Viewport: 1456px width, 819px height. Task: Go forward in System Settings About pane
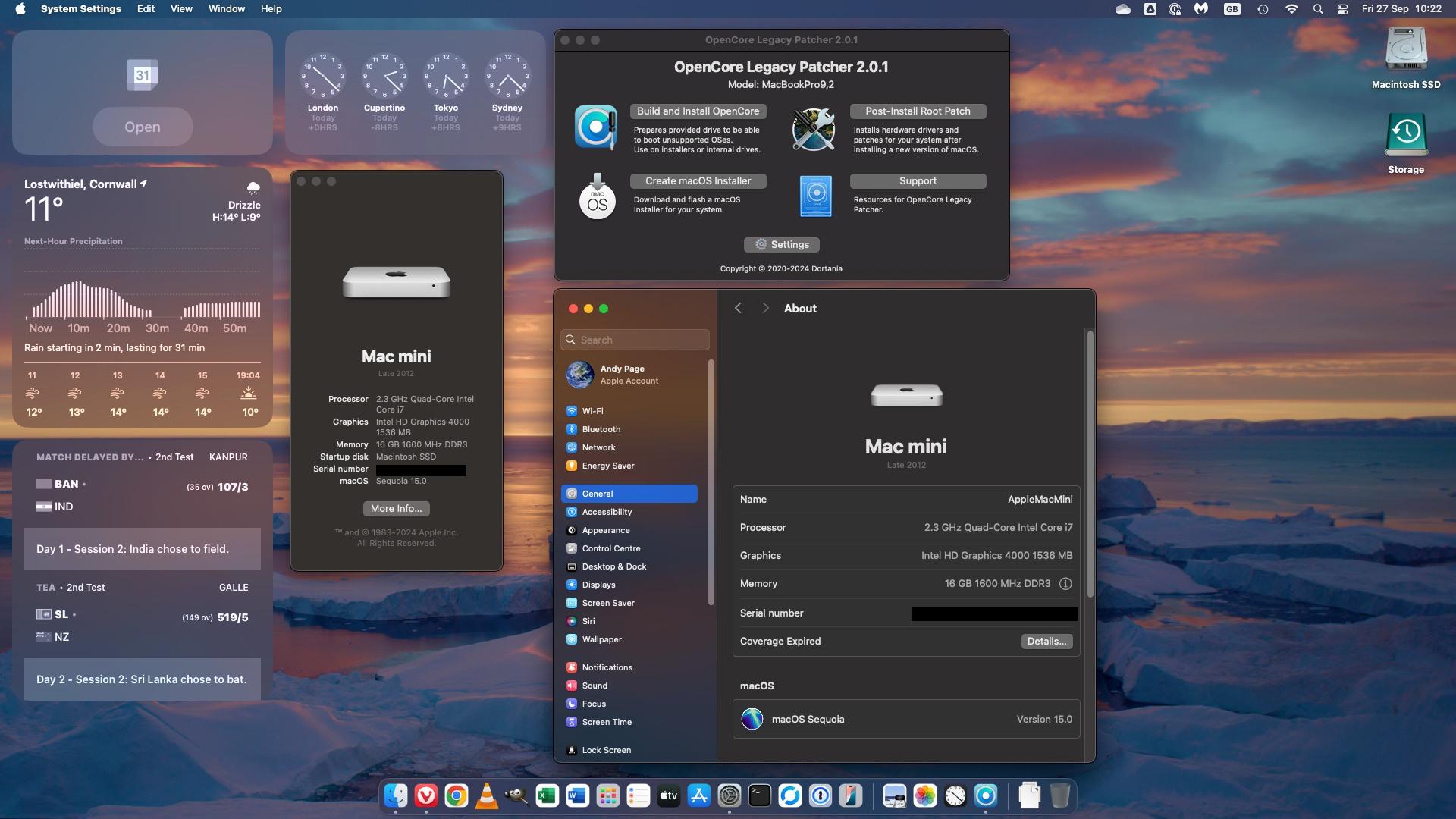point(765,308)
